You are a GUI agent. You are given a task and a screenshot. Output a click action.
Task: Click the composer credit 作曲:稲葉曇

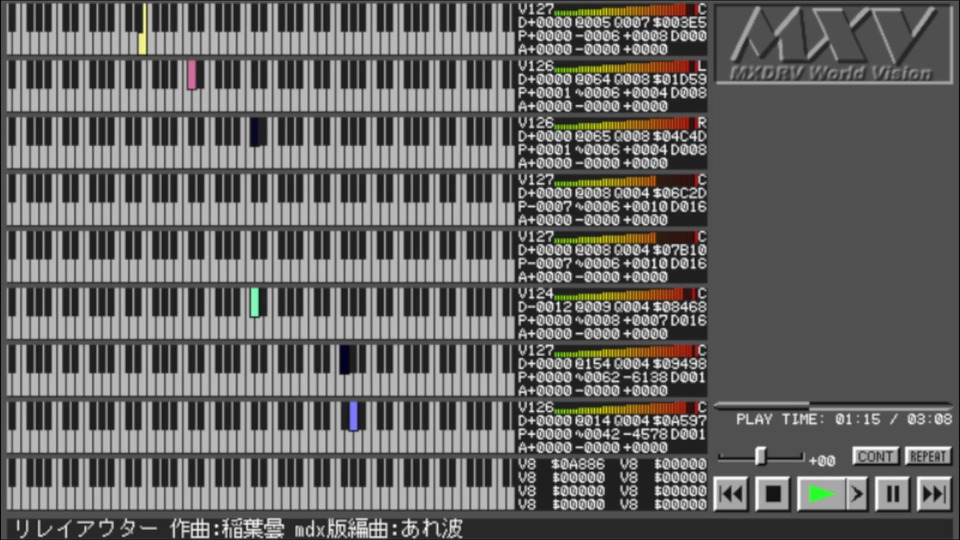pos(227,528)
